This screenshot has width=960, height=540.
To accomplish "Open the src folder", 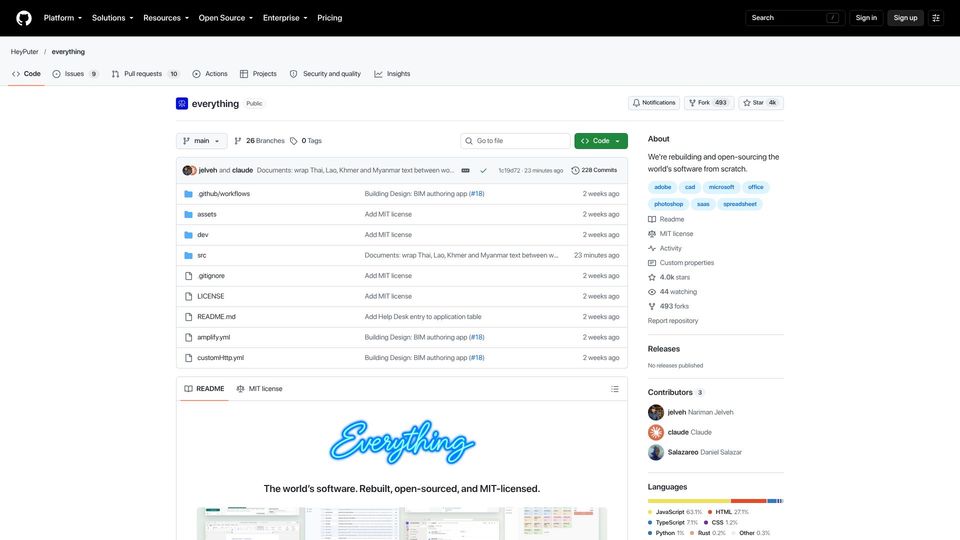I will 201,255.
